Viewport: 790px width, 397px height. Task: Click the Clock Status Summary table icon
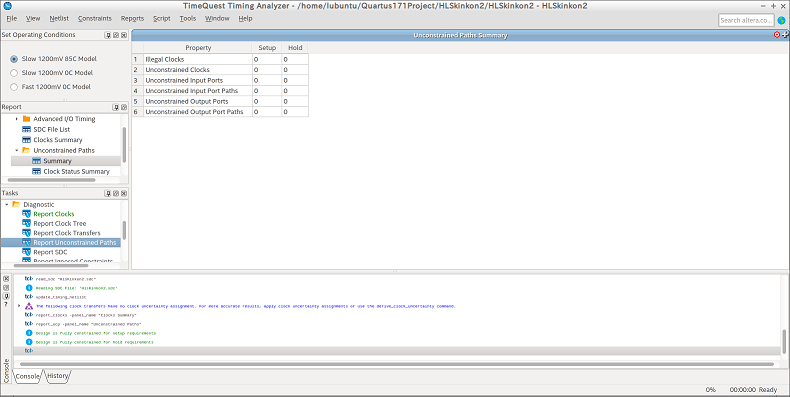(x=36, y=171)
